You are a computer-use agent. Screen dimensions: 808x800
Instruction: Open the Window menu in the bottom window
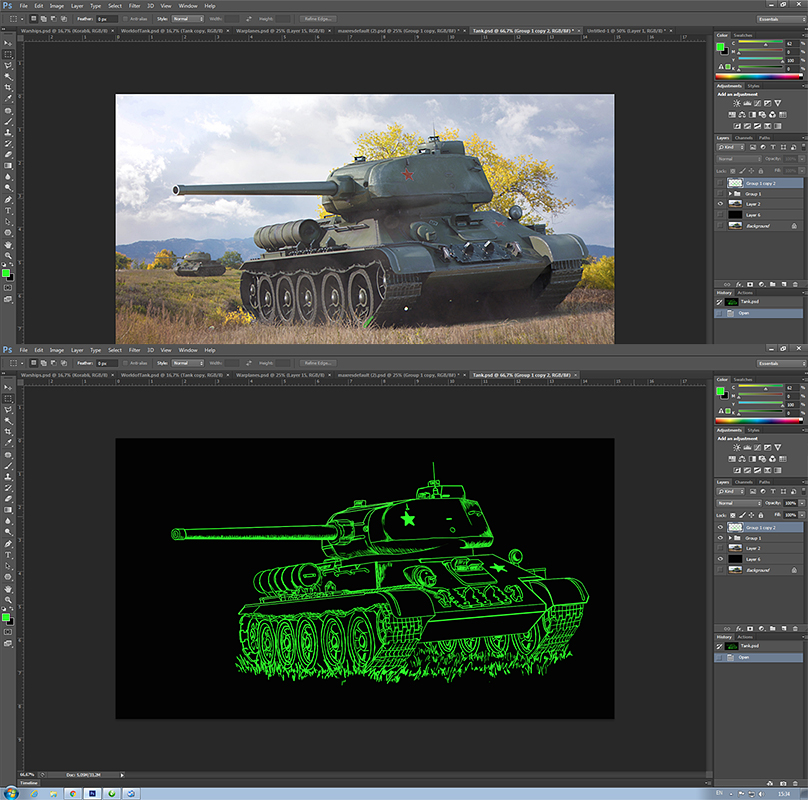click(188, 350)
